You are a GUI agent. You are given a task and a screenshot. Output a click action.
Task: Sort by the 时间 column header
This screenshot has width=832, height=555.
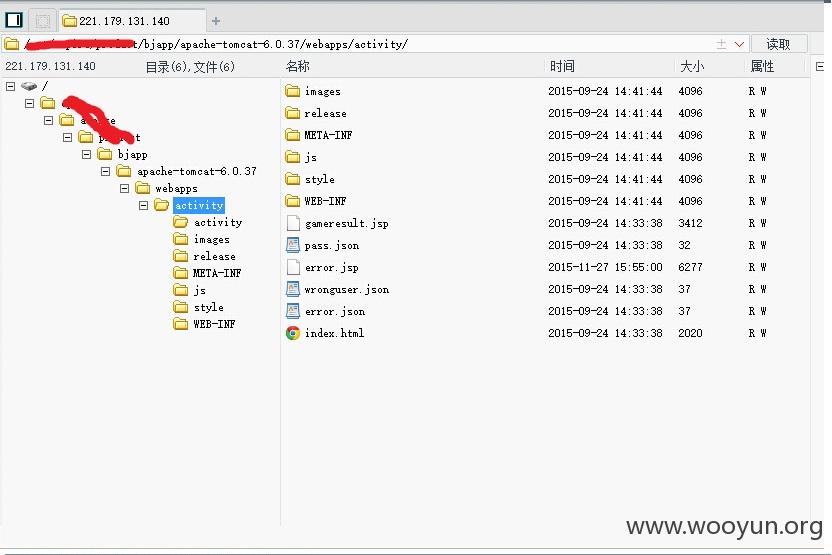pyautogui.click(x=562, y=66)
